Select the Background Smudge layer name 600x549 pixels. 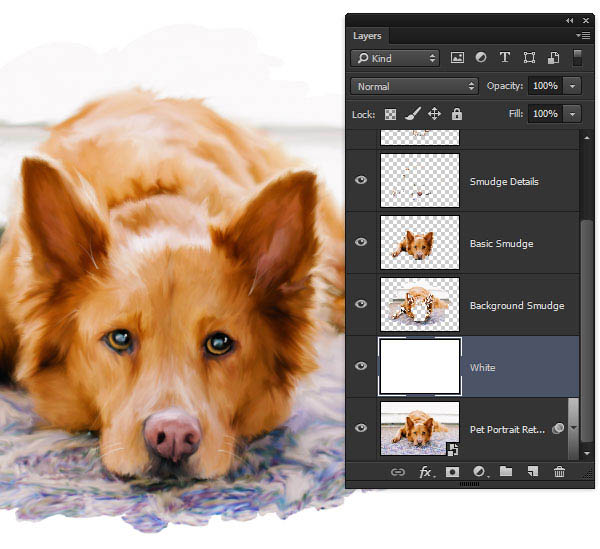[x=517, y=305]
